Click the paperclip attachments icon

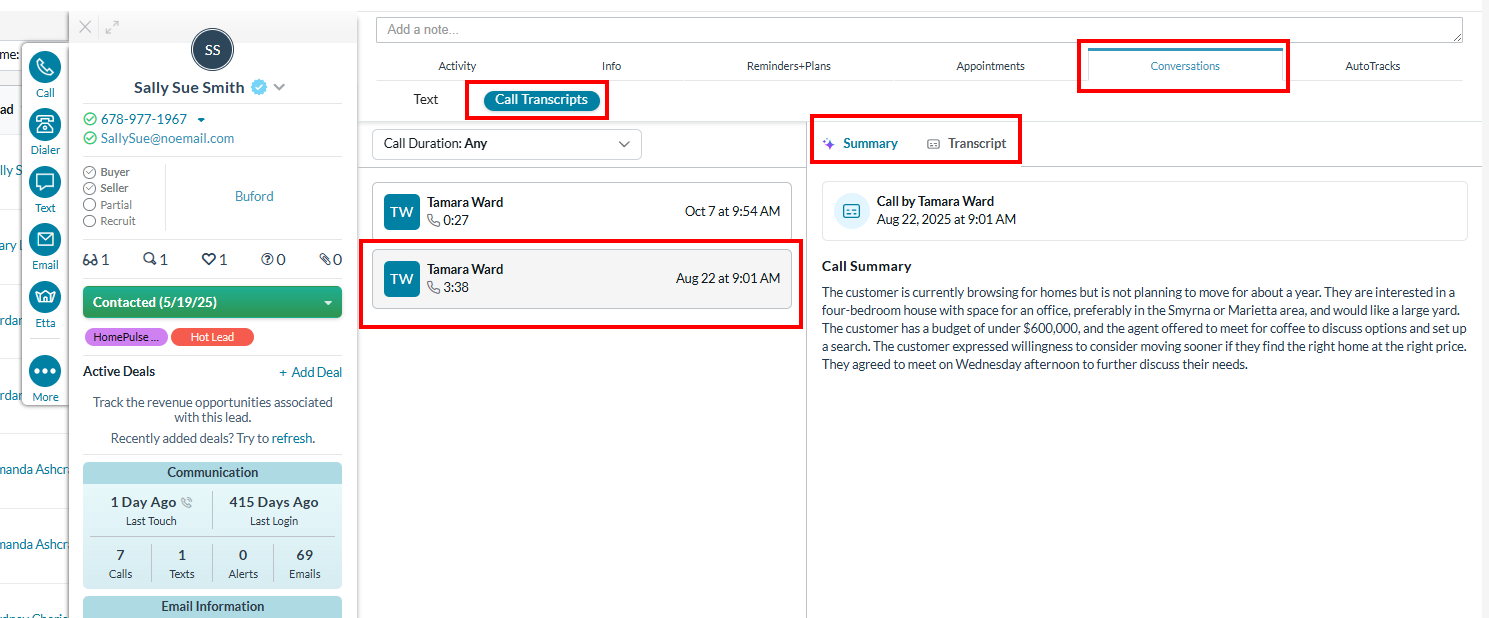tap(325, 259)
